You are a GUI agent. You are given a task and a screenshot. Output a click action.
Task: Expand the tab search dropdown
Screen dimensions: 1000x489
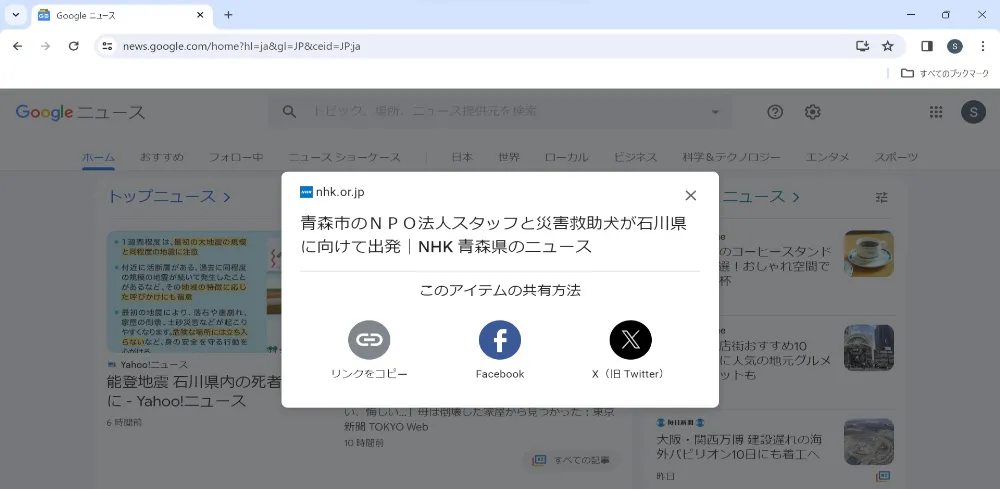[x=15, y=15]
